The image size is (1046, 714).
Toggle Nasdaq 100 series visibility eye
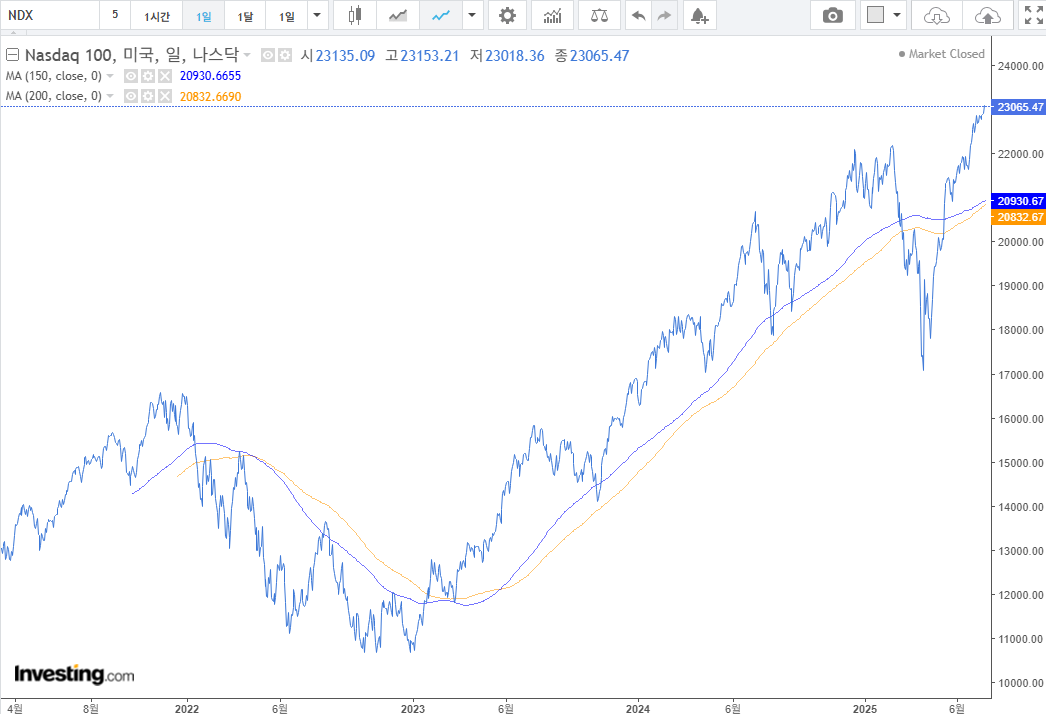point(268,55)
